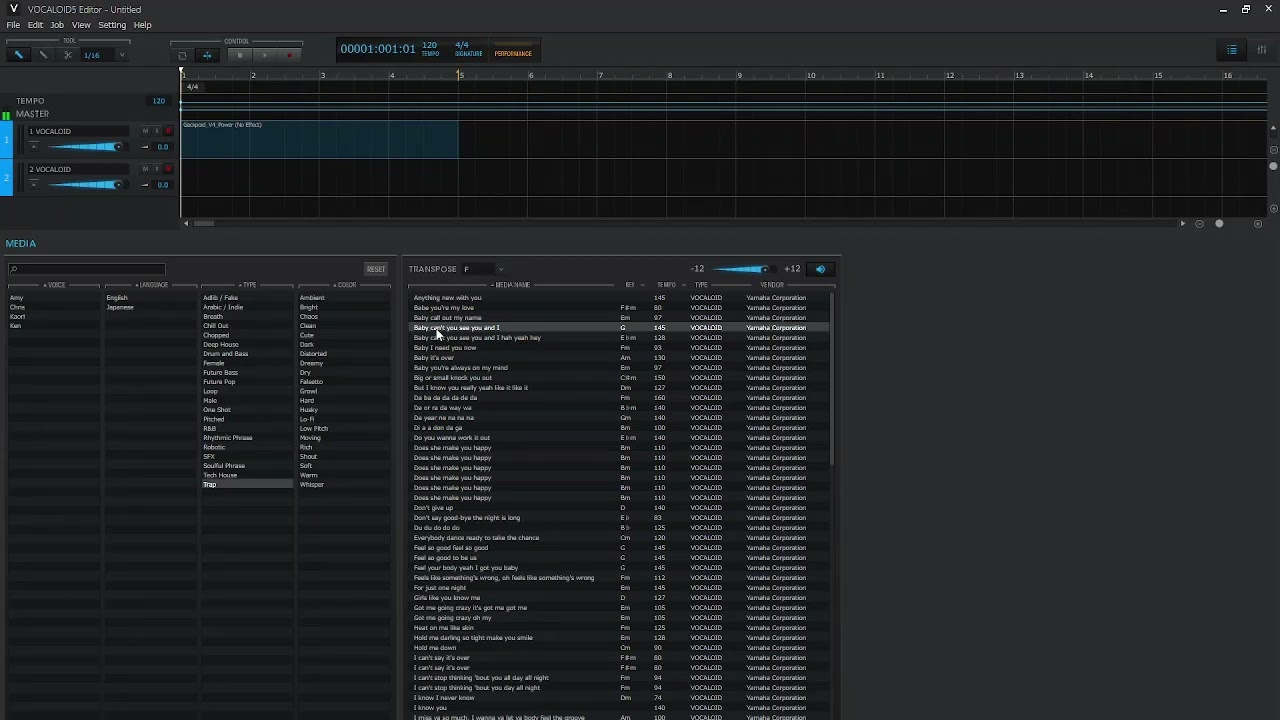This screenshot has width=1280, height=720.
Task: Click the record button
Action: point(289,55)
